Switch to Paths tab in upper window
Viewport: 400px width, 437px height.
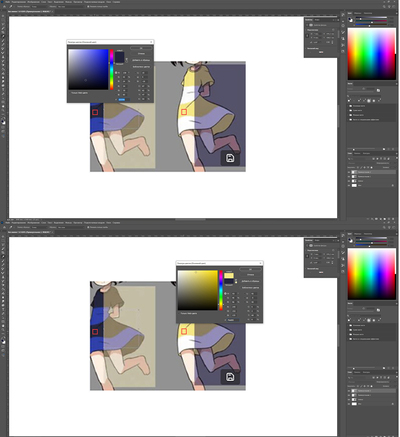point(366,153)
